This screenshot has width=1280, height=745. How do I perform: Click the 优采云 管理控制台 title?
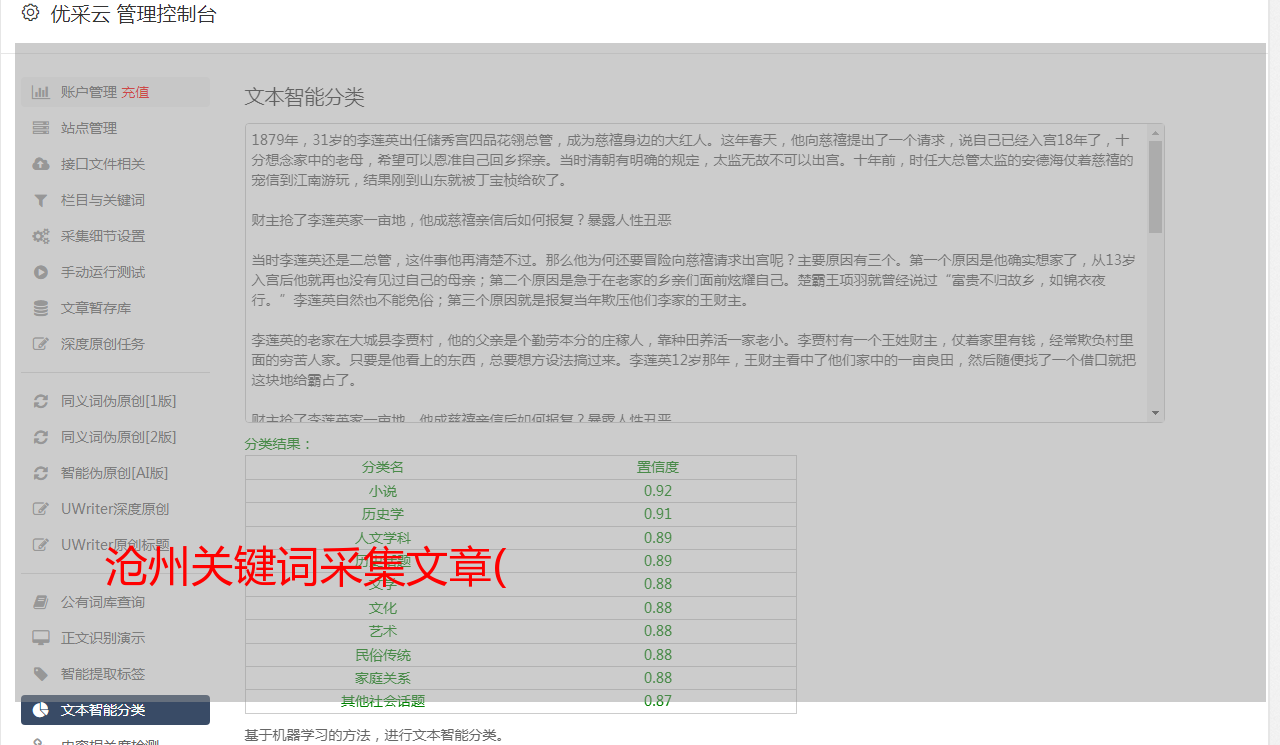(133, 14)
